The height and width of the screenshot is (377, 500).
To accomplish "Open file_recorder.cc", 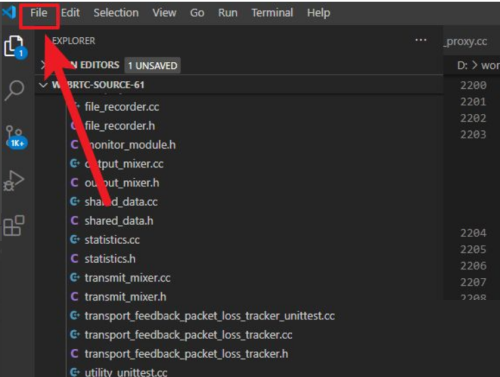I will [x=122, y=107].
